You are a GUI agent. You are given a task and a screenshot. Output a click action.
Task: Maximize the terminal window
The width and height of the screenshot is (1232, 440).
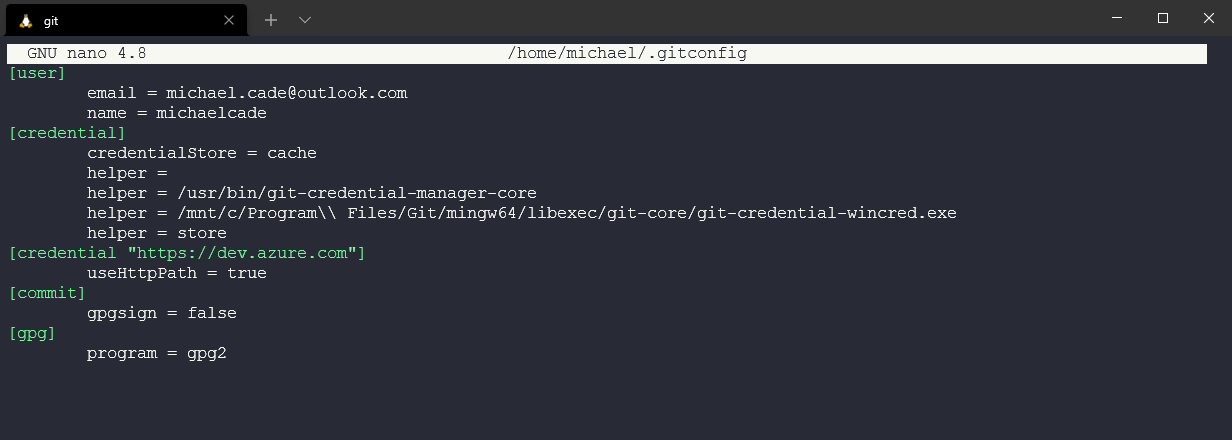(x=1163, y=18)
